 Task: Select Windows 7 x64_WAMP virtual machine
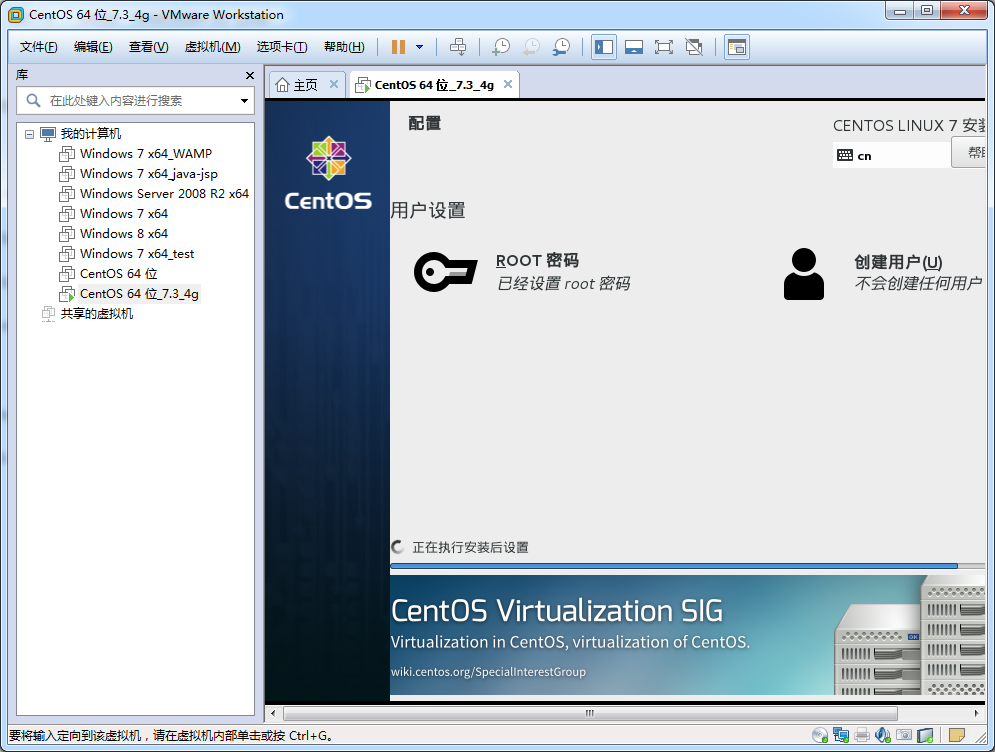pyautogui.click(x=145, y=154)
